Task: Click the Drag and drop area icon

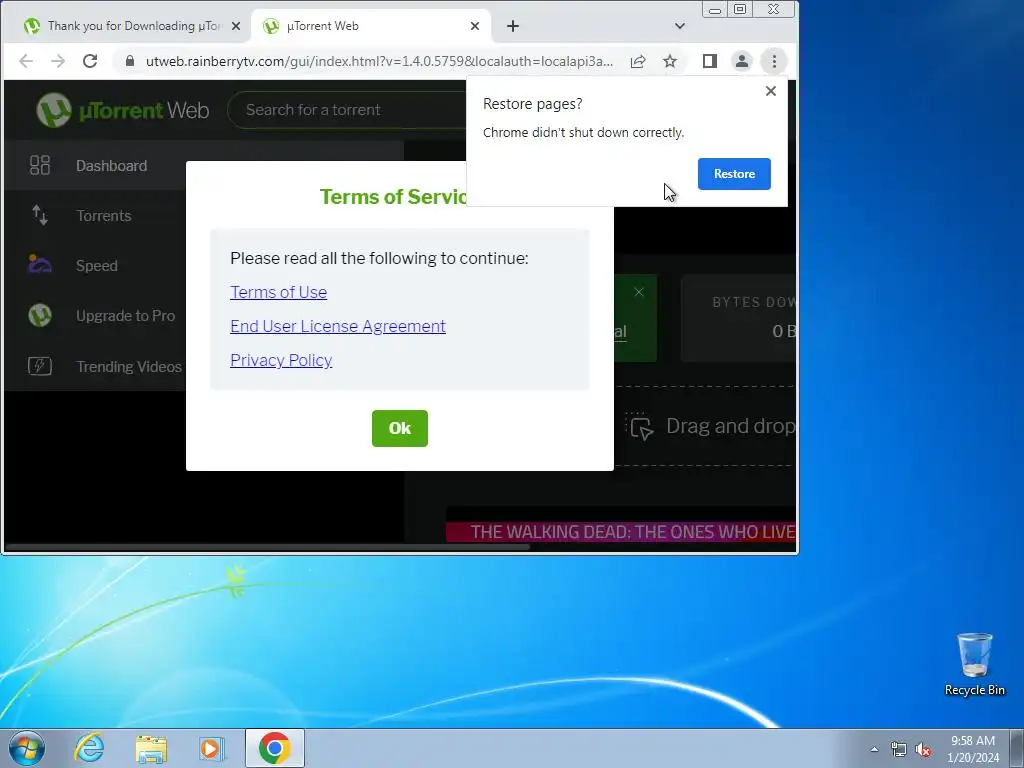Action: (x=640, y=427)
